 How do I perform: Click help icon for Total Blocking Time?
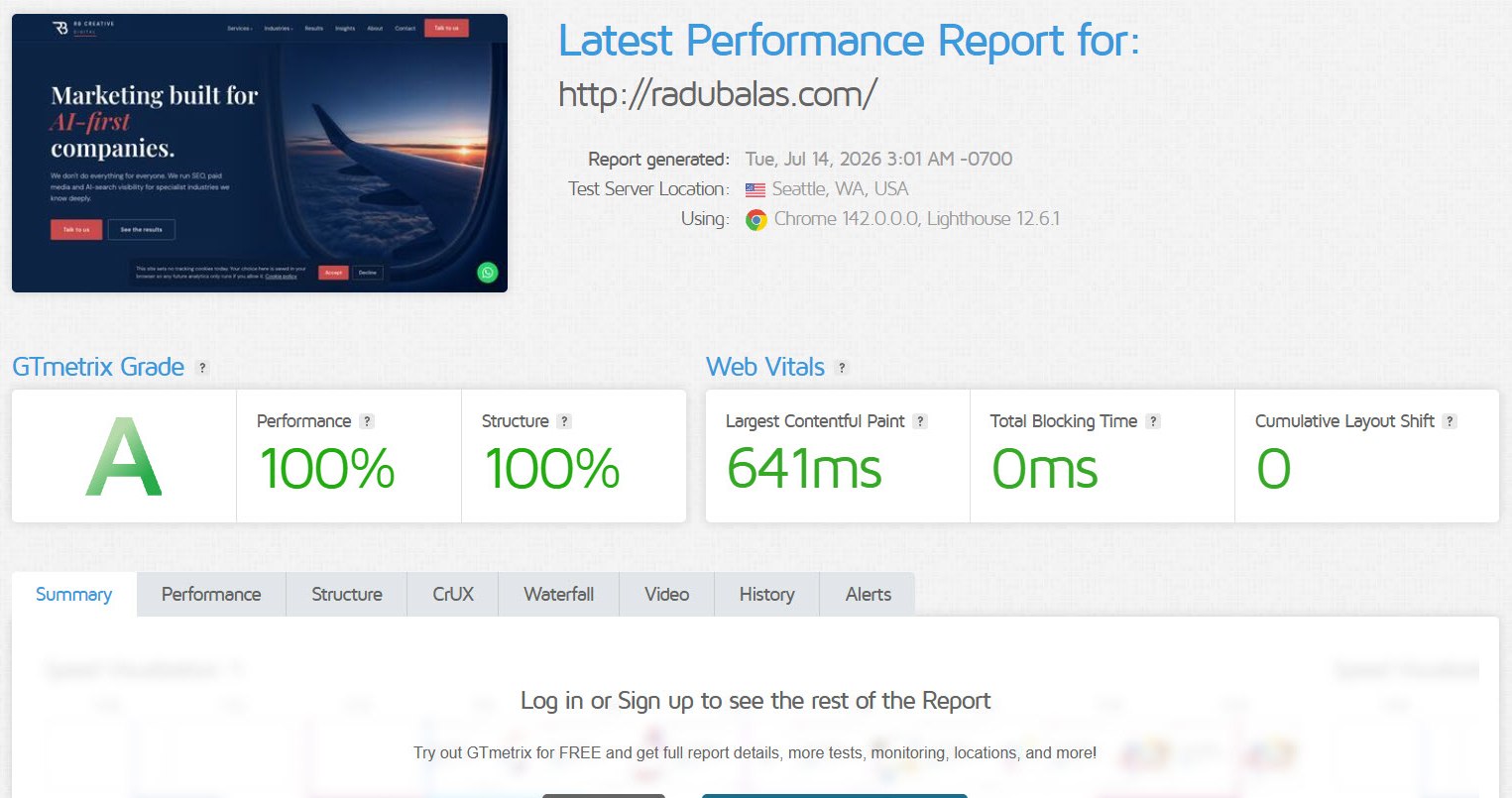click(1153, 421)
